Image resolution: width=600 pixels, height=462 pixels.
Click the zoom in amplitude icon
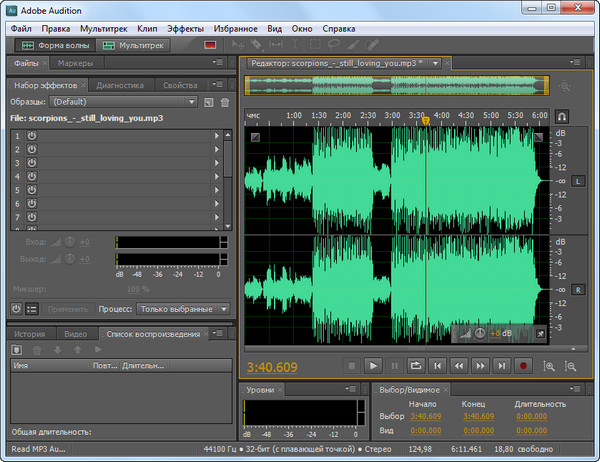pos(550,367)
